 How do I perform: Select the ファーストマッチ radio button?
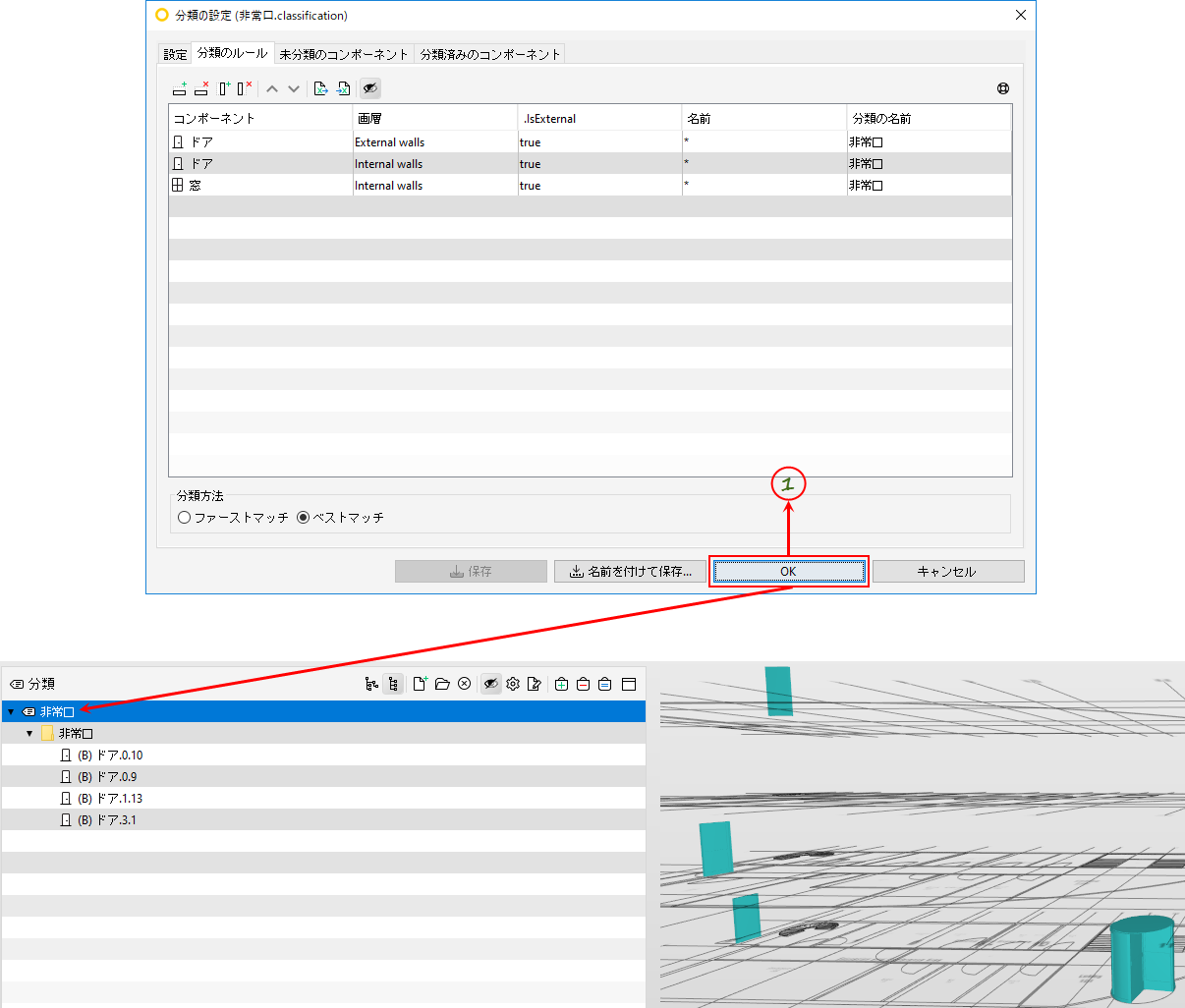[x=184, y=518]
